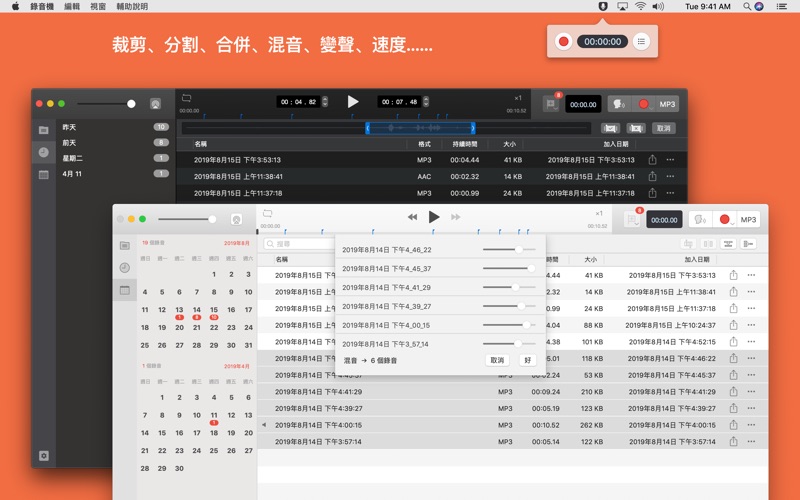Play audio in the light window
800x500 pixels.
click(x=434, y=217)
